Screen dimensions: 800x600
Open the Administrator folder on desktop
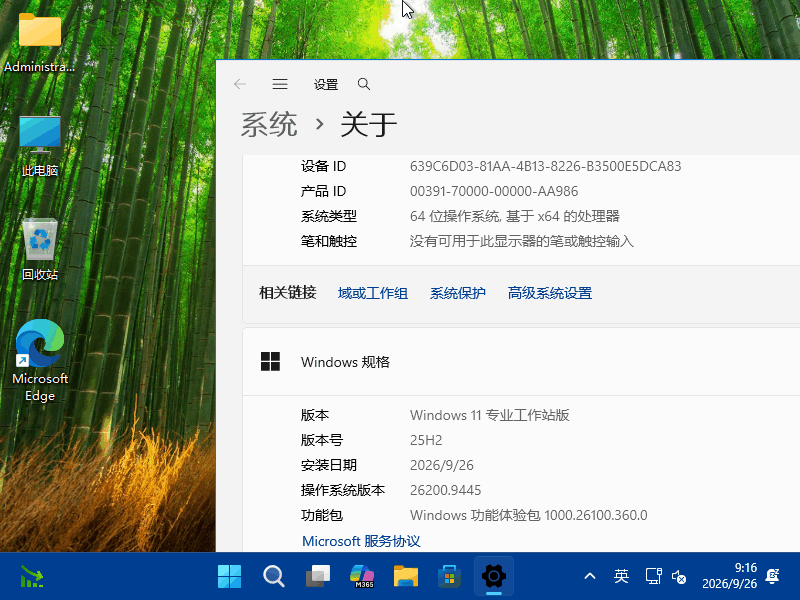(40, 43)
